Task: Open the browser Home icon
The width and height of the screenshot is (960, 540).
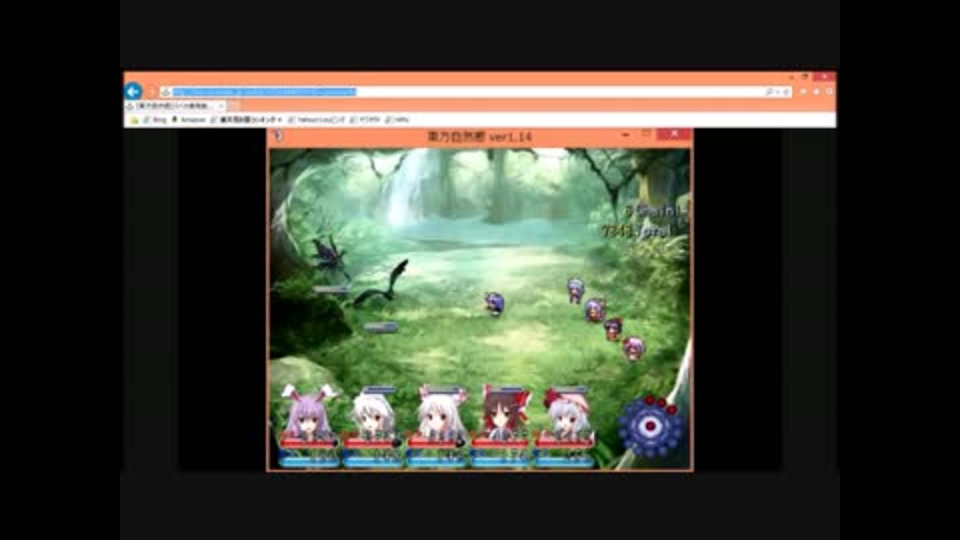Action: [803, 92]
